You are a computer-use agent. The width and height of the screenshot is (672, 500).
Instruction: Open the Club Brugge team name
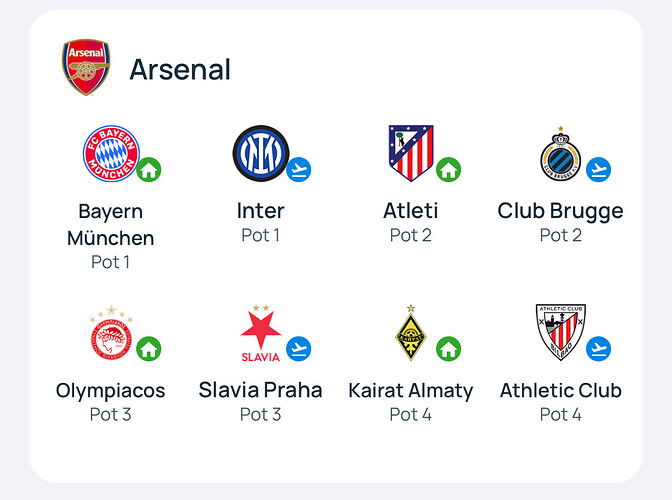click(560, 211)
